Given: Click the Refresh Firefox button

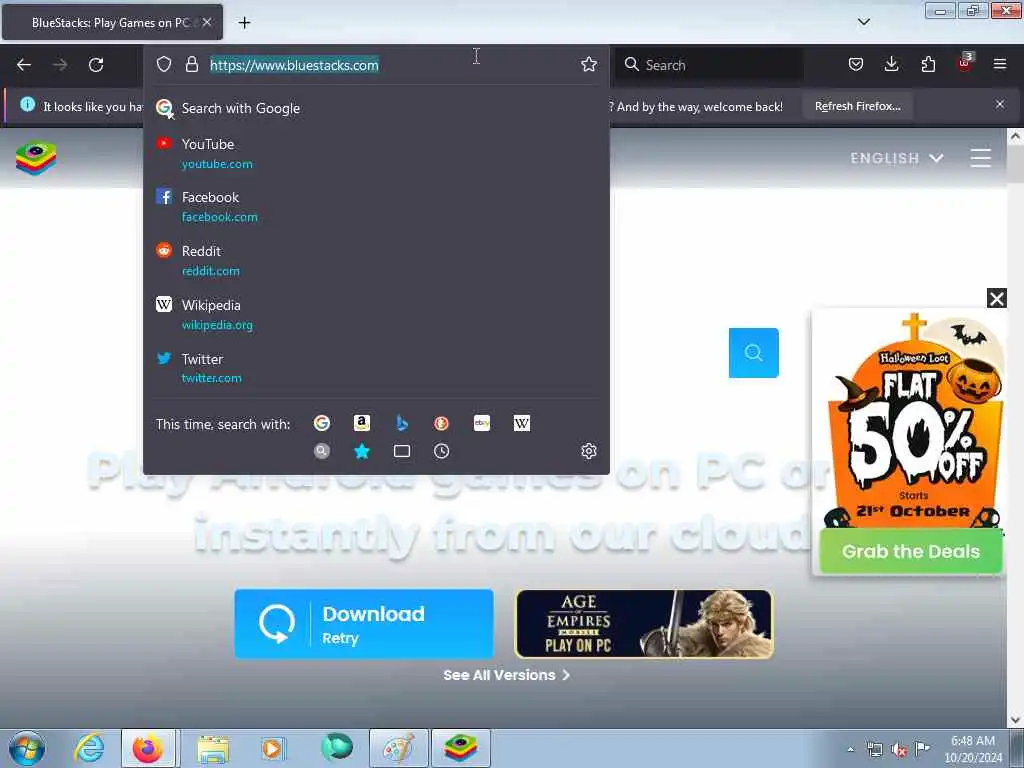Looking at the screenshot, I should coord(857,106).
